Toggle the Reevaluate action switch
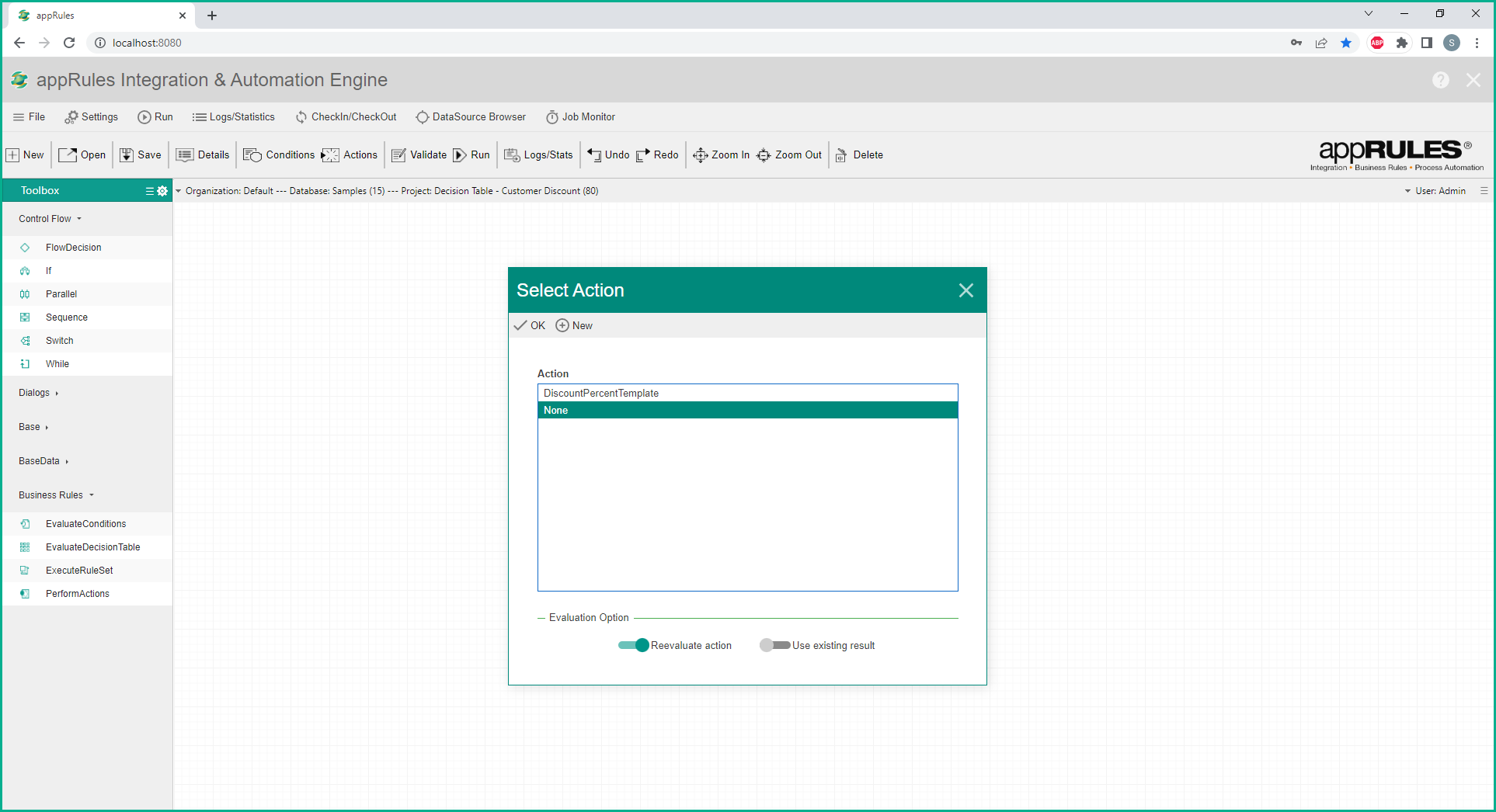Screen dimensions: 1496x812 [x=633, y=645]
